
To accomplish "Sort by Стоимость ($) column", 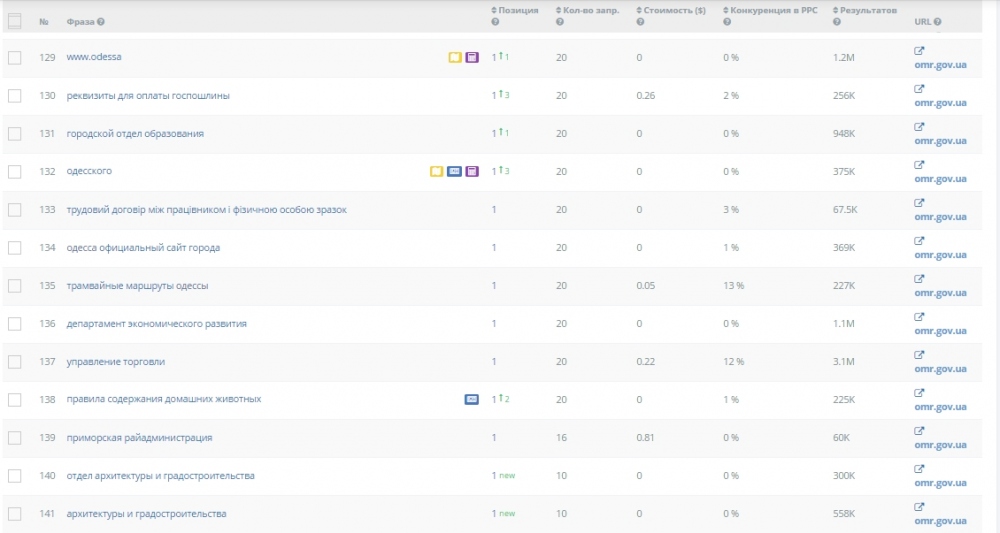I will coord(673,10).
